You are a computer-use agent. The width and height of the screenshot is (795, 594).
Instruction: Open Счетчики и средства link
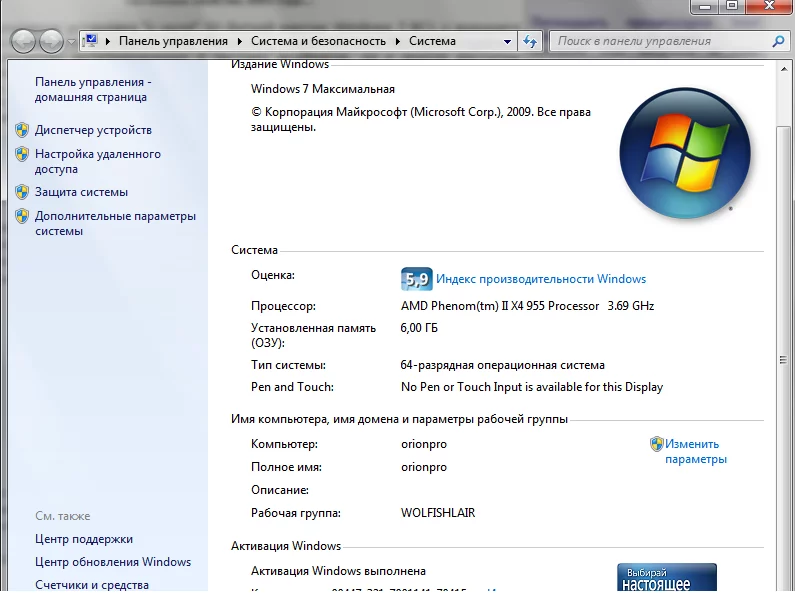pyautogui.click(x=92, y=585)
